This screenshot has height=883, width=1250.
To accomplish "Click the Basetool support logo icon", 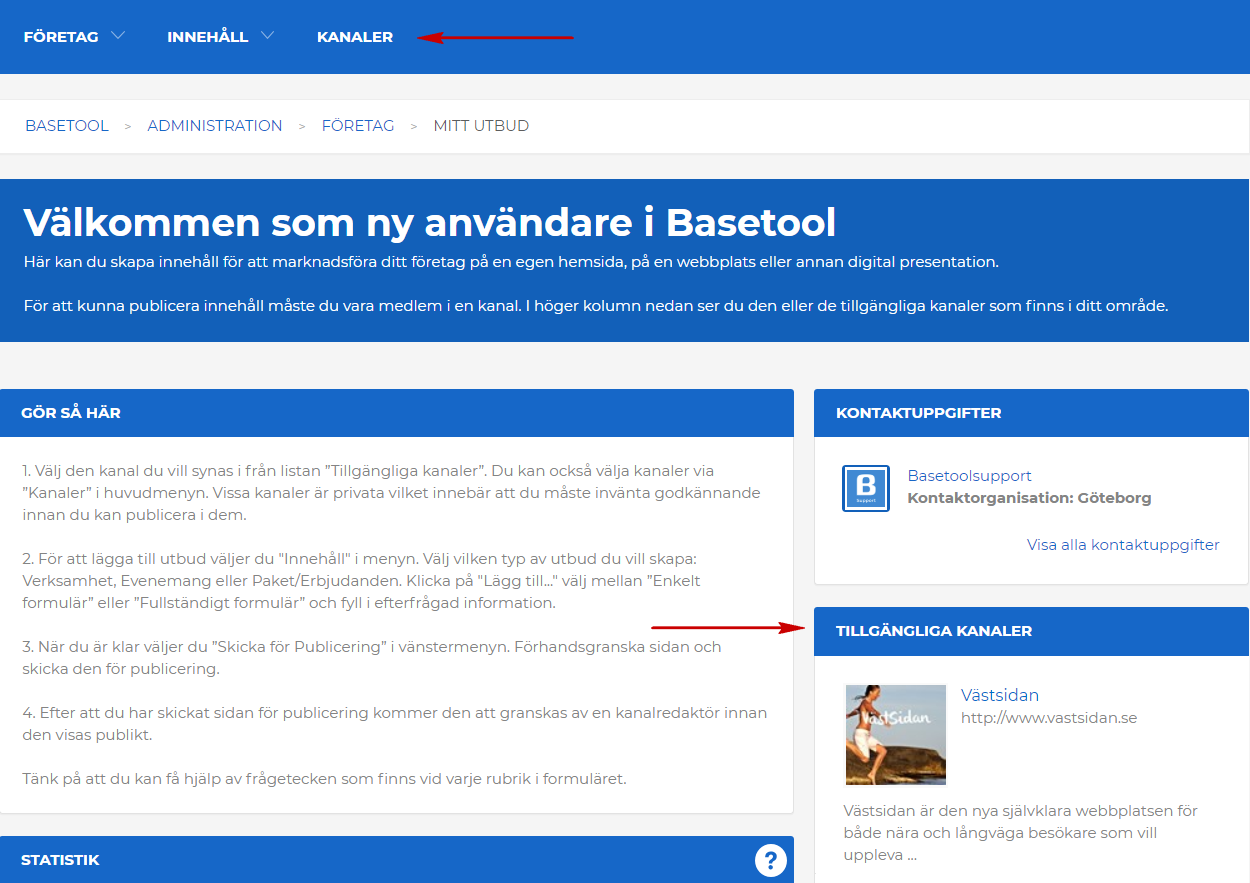I will pyautogui.click(x=866, y=488).
